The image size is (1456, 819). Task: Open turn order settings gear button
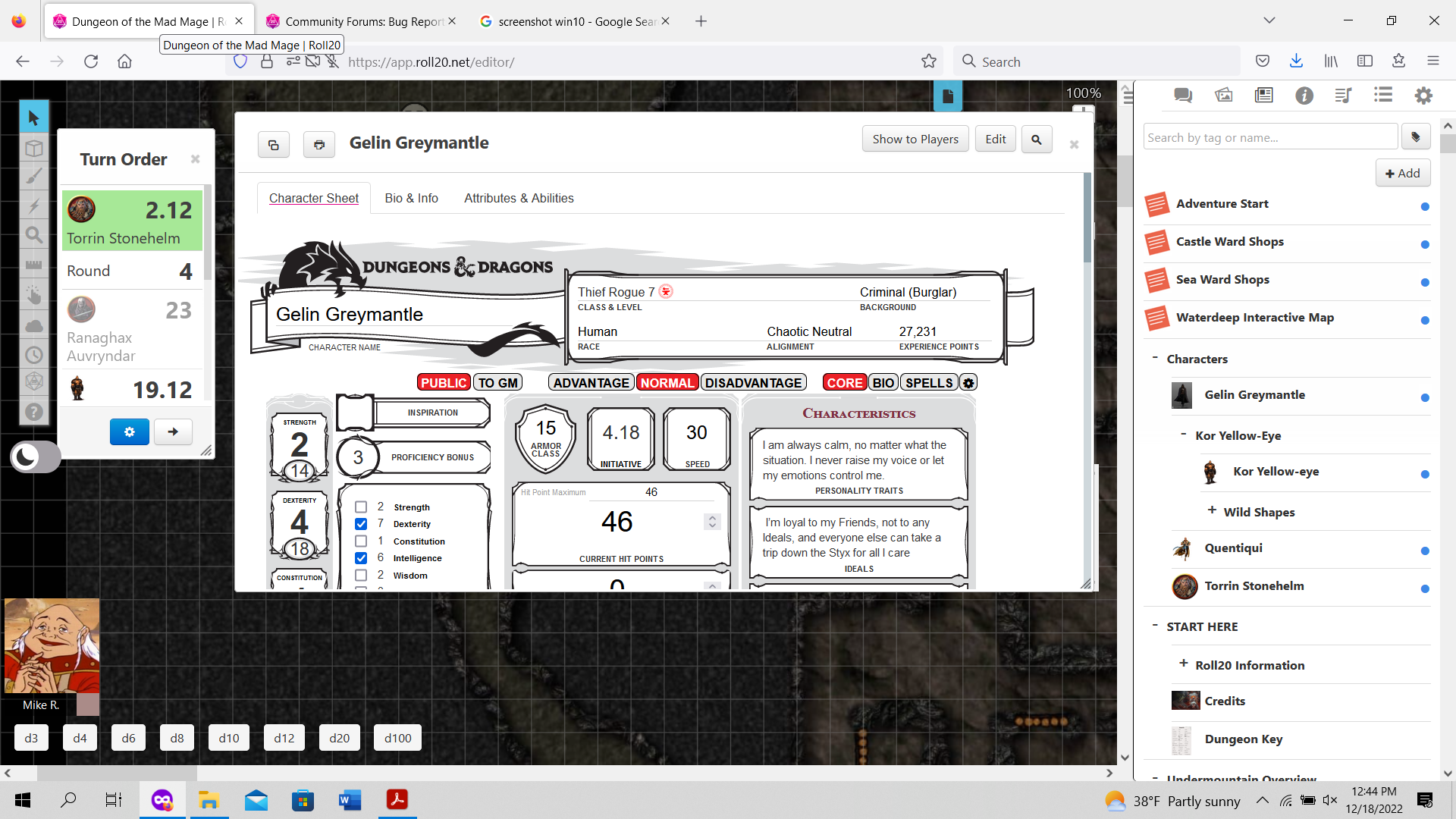tap(129, 431)
